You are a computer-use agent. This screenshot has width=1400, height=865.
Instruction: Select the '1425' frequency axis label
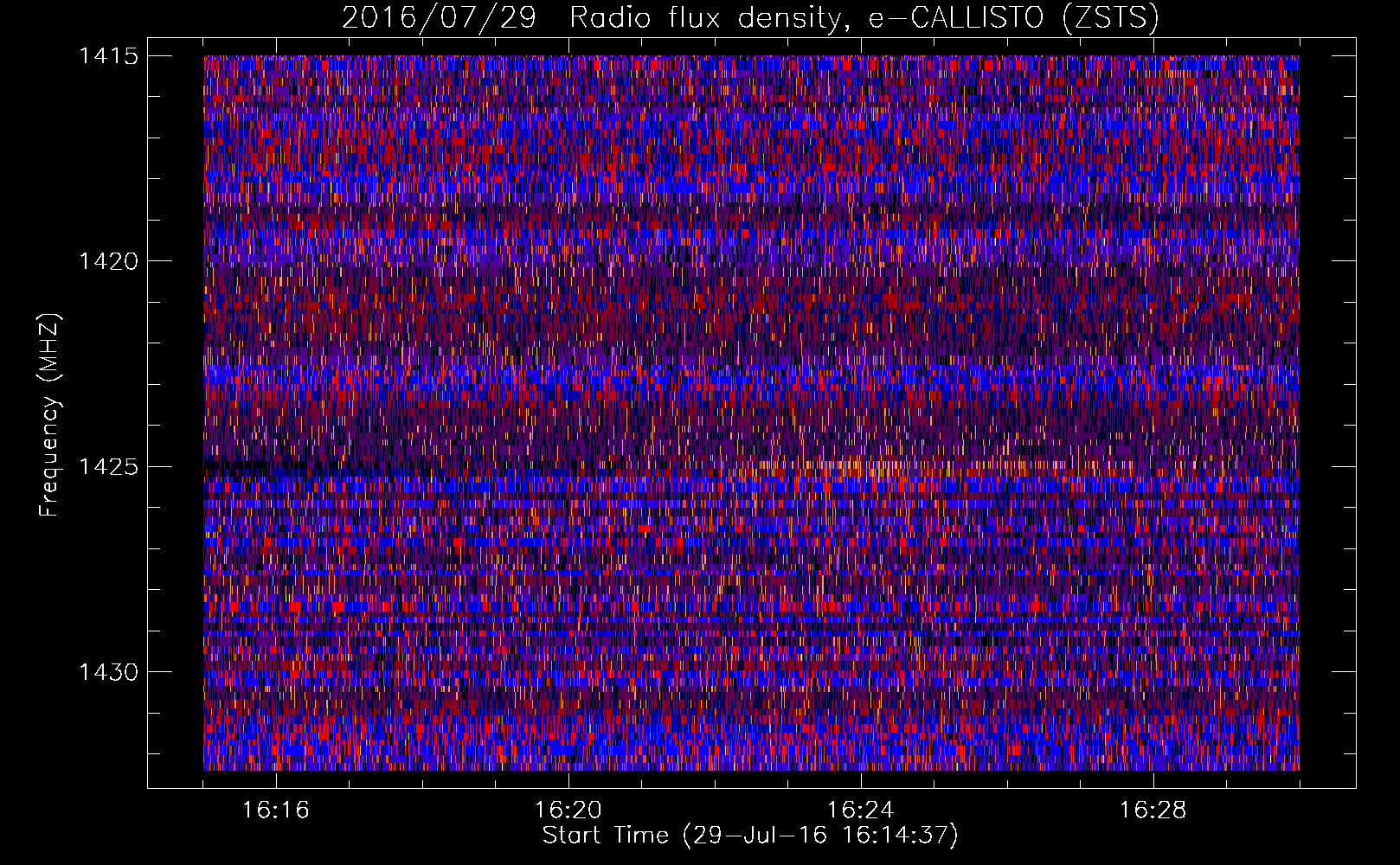coord(108,467)
